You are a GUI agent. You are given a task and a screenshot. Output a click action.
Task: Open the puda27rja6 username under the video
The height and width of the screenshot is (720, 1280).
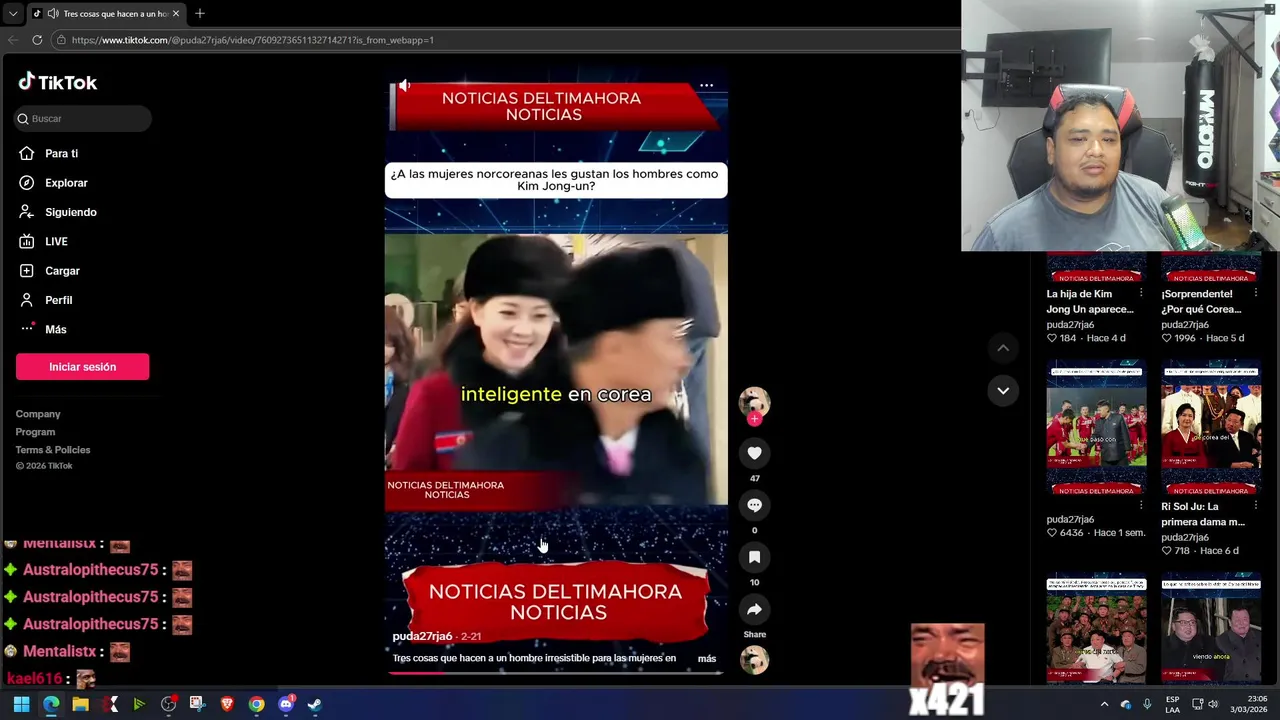pos(422,636)
